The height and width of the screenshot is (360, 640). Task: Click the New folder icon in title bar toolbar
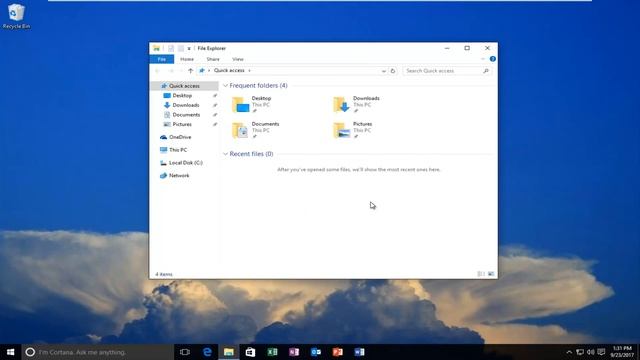coord(181,48)
